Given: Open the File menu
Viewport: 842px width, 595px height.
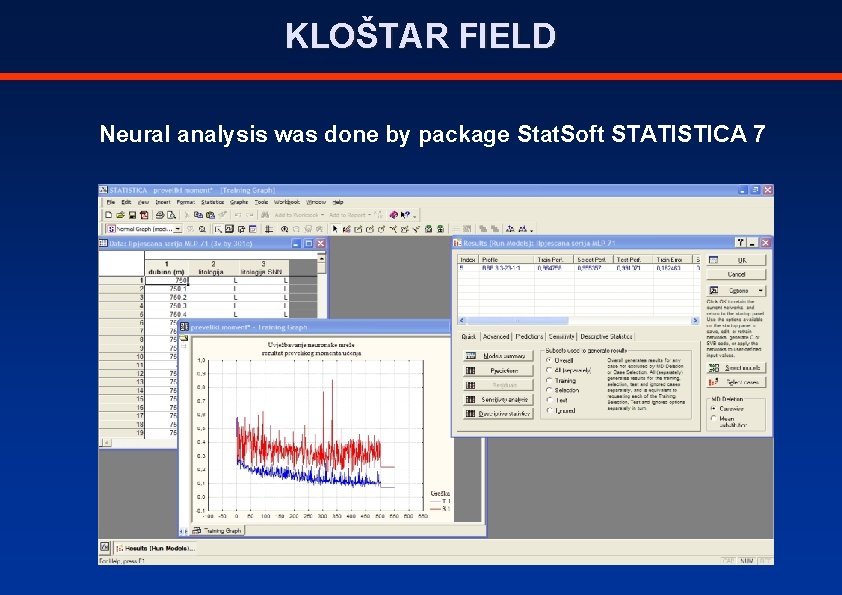Looking at the screenshot, I should [x=111, y=202].
